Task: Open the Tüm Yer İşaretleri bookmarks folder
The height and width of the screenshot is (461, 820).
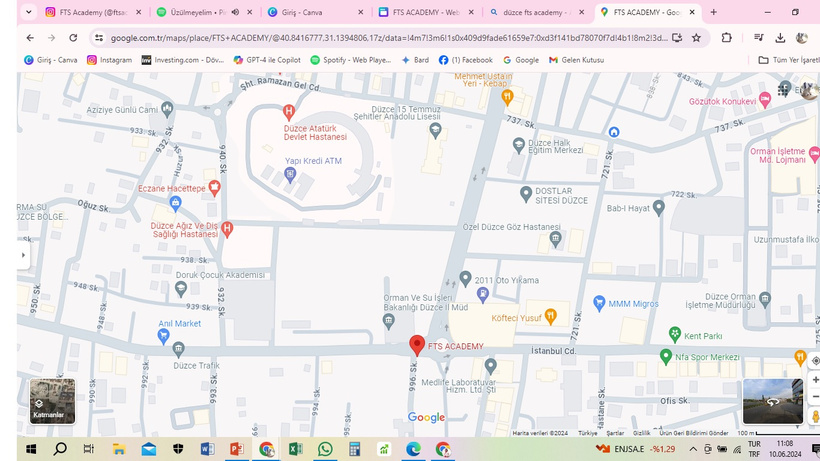Action: point(787,60)
